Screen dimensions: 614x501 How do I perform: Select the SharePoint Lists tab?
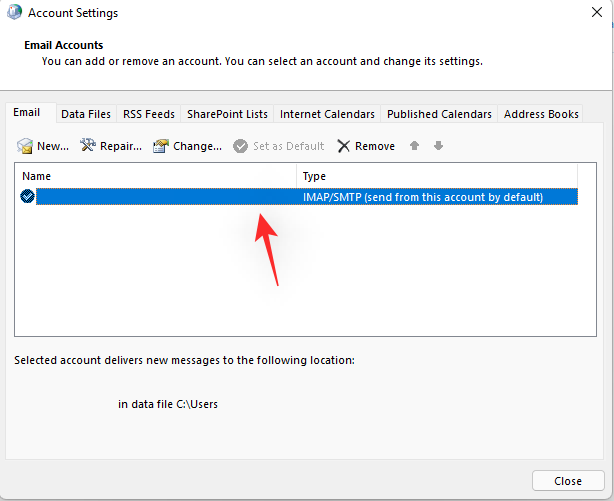(x=227, y=114)
